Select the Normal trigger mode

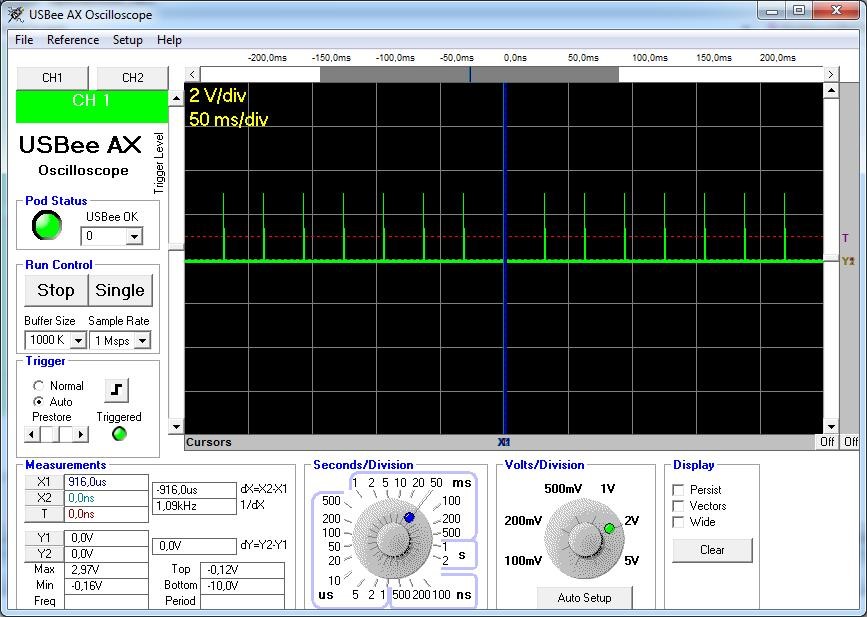[x=39, y=386]
